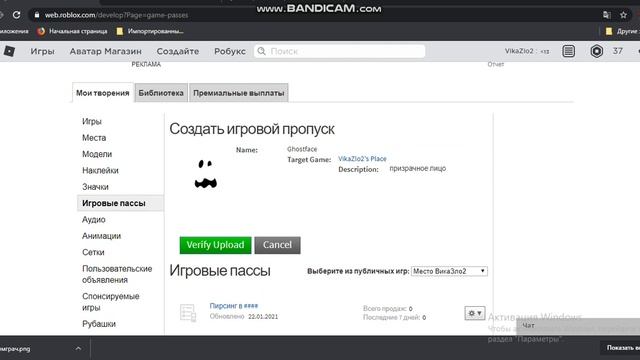This screenshot has height=360, width=640.
Task: Open the Чат chat bar
Action: 578,326
